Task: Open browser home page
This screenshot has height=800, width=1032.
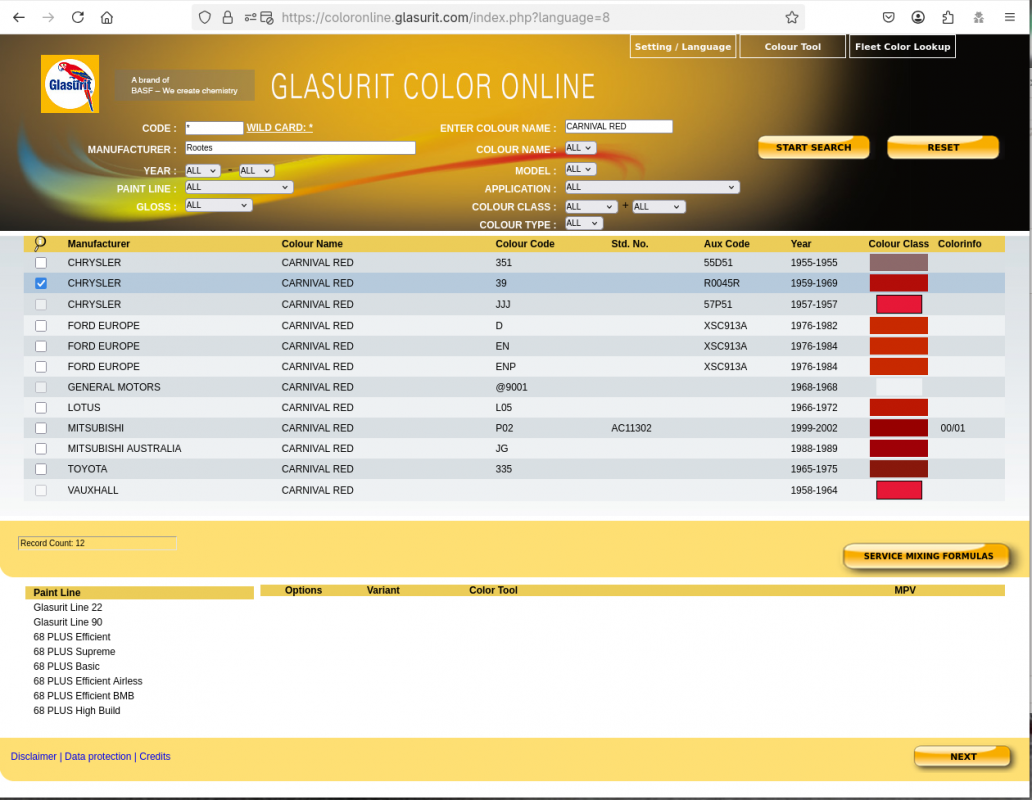Action: click(107, 18)
